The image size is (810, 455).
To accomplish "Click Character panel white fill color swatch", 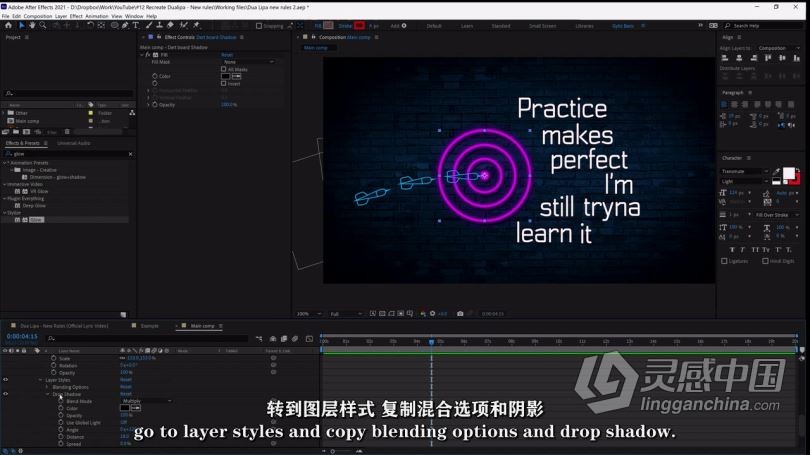I will click(x=788, y=174).
